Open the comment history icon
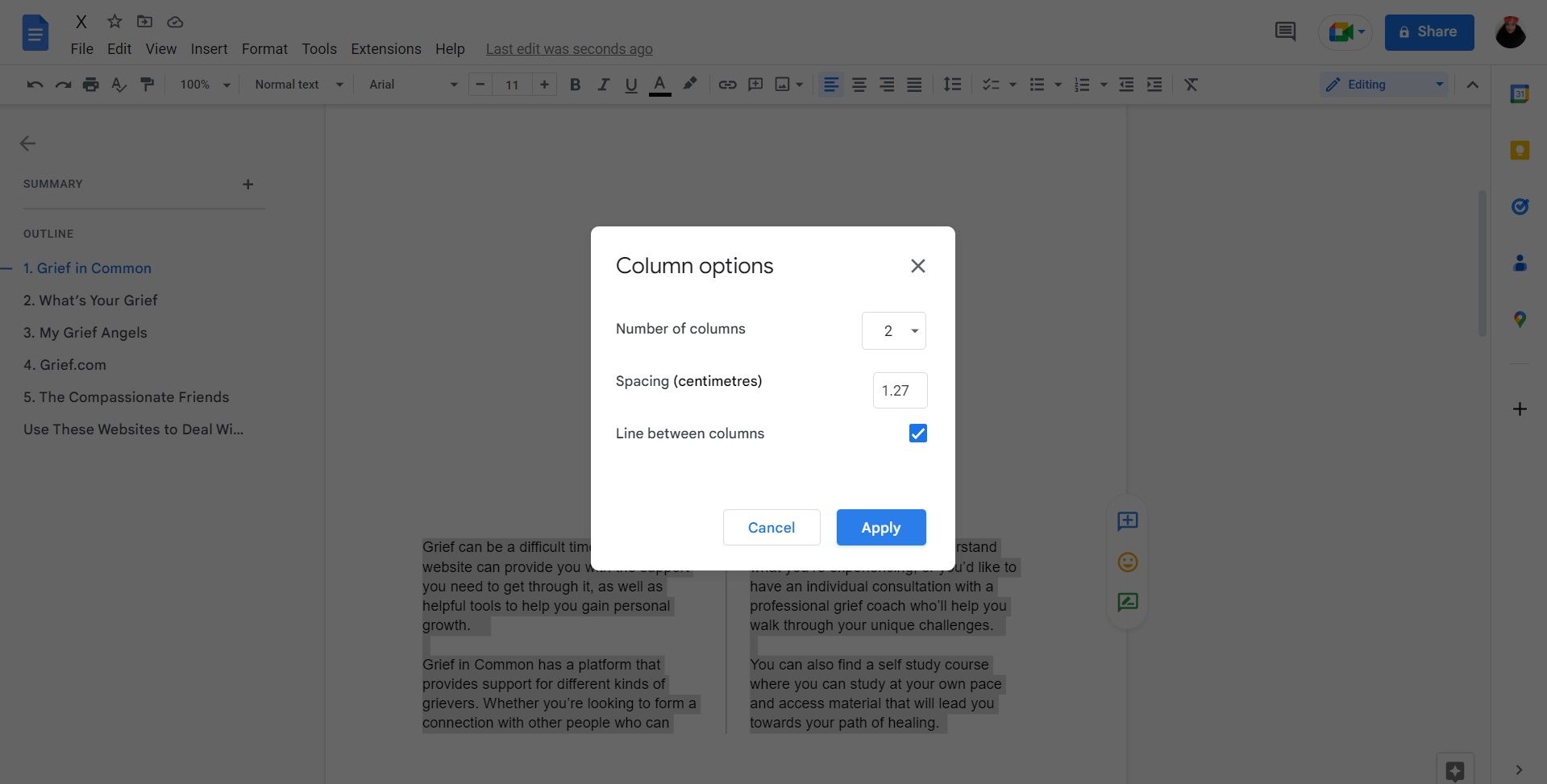The height and width of the screenshot is (784, 1547). click(1284, 31)
